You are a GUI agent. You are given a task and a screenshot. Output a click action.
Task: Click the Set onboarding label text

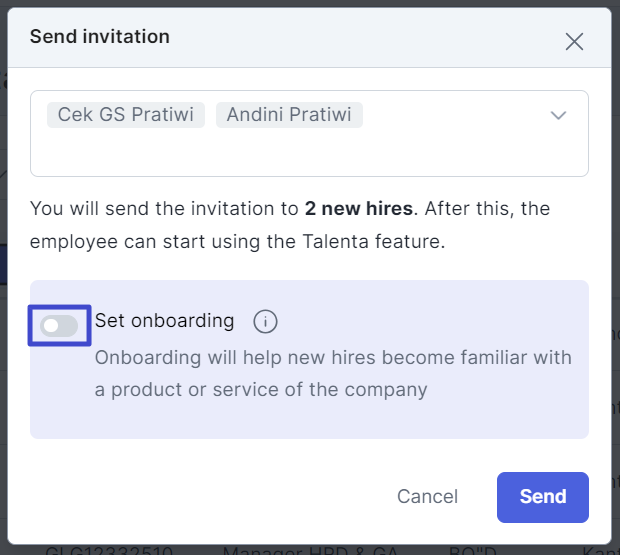coord(164,321)
